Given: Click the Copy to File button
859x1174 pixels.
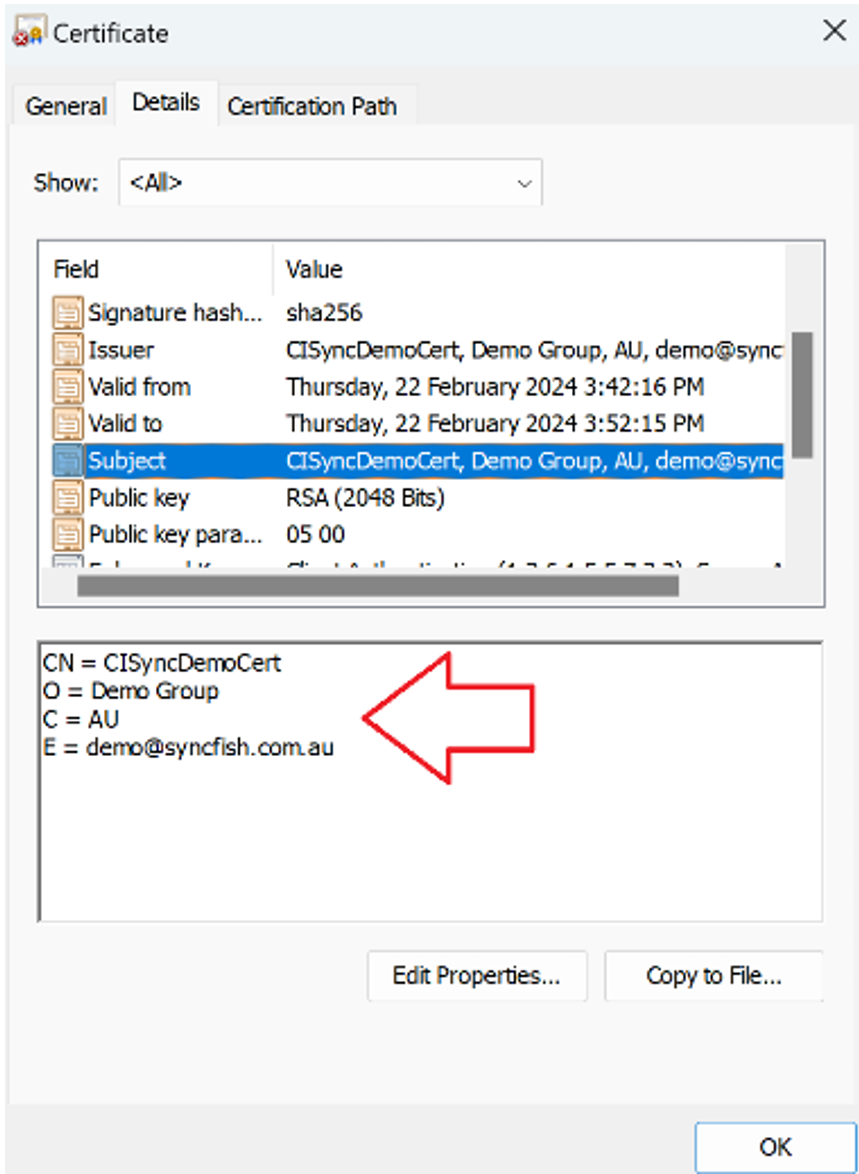Looking at the screenshot, I should tap(714, 976).
